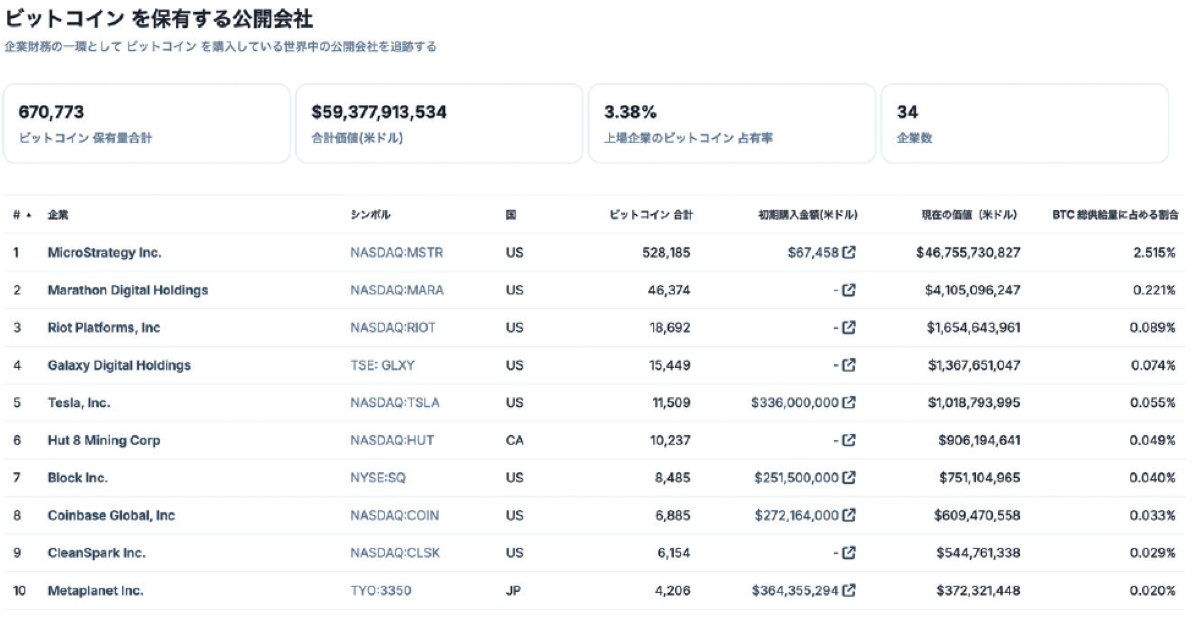1200x619 pixels.
Task: Select MicroStrategy Inc. company name
Action: [x=104, y=253]
